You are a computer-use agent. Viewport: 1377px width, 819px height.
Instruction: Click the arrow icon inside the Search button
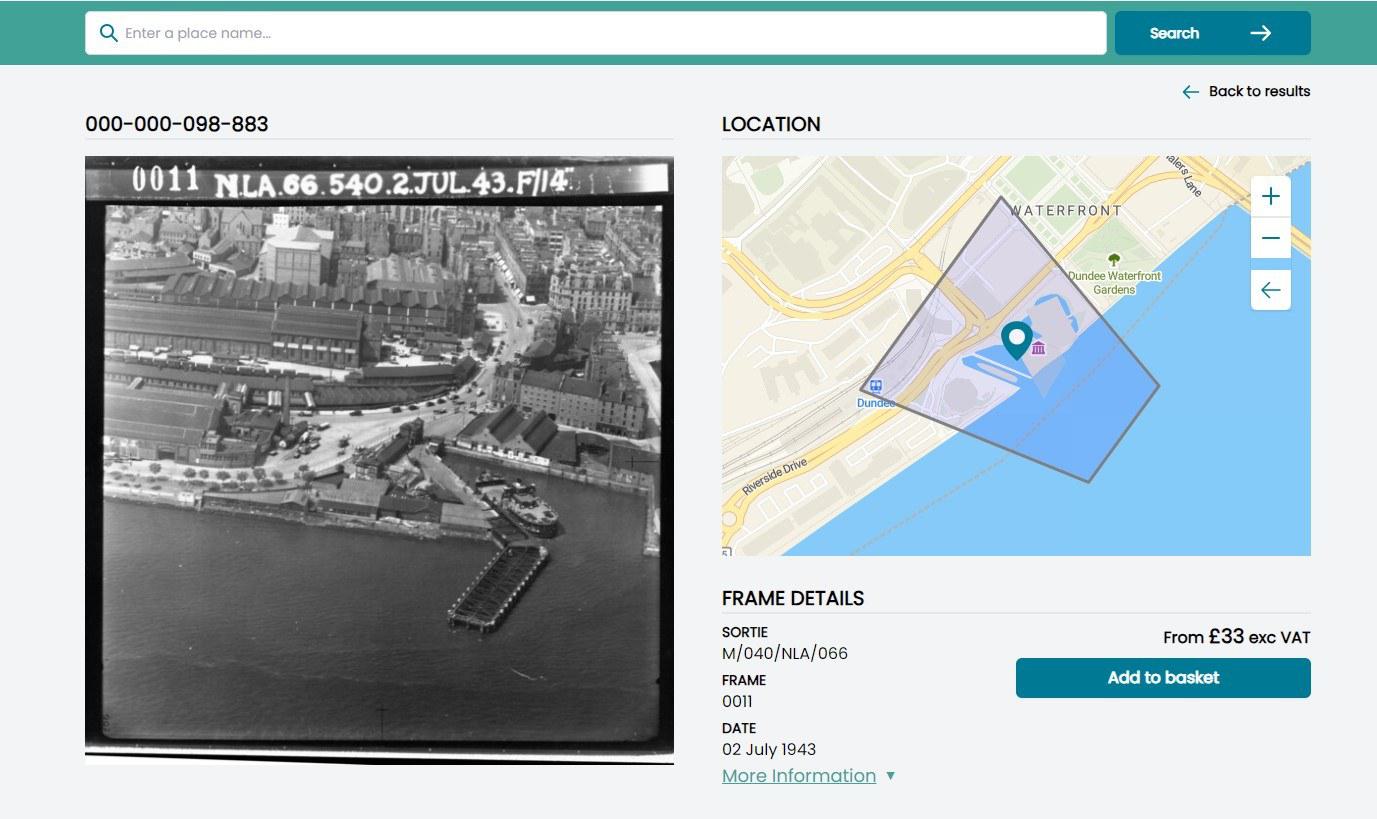pos(1260,33)
